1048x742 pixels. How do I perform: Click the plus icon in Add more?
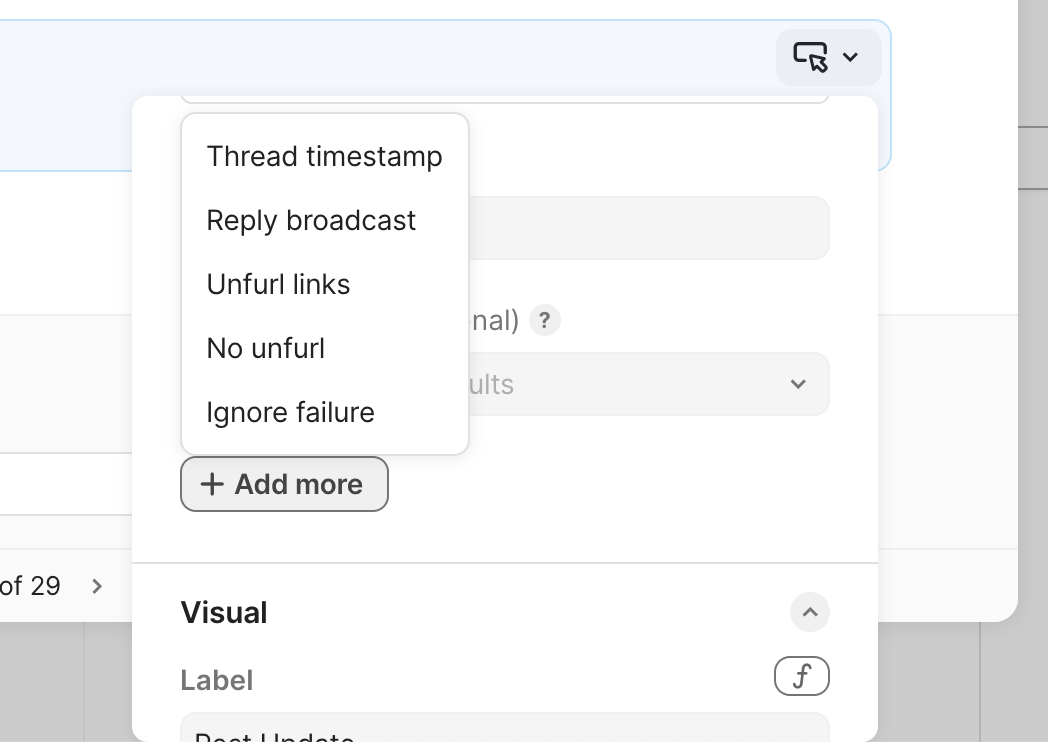pos(211,485)
